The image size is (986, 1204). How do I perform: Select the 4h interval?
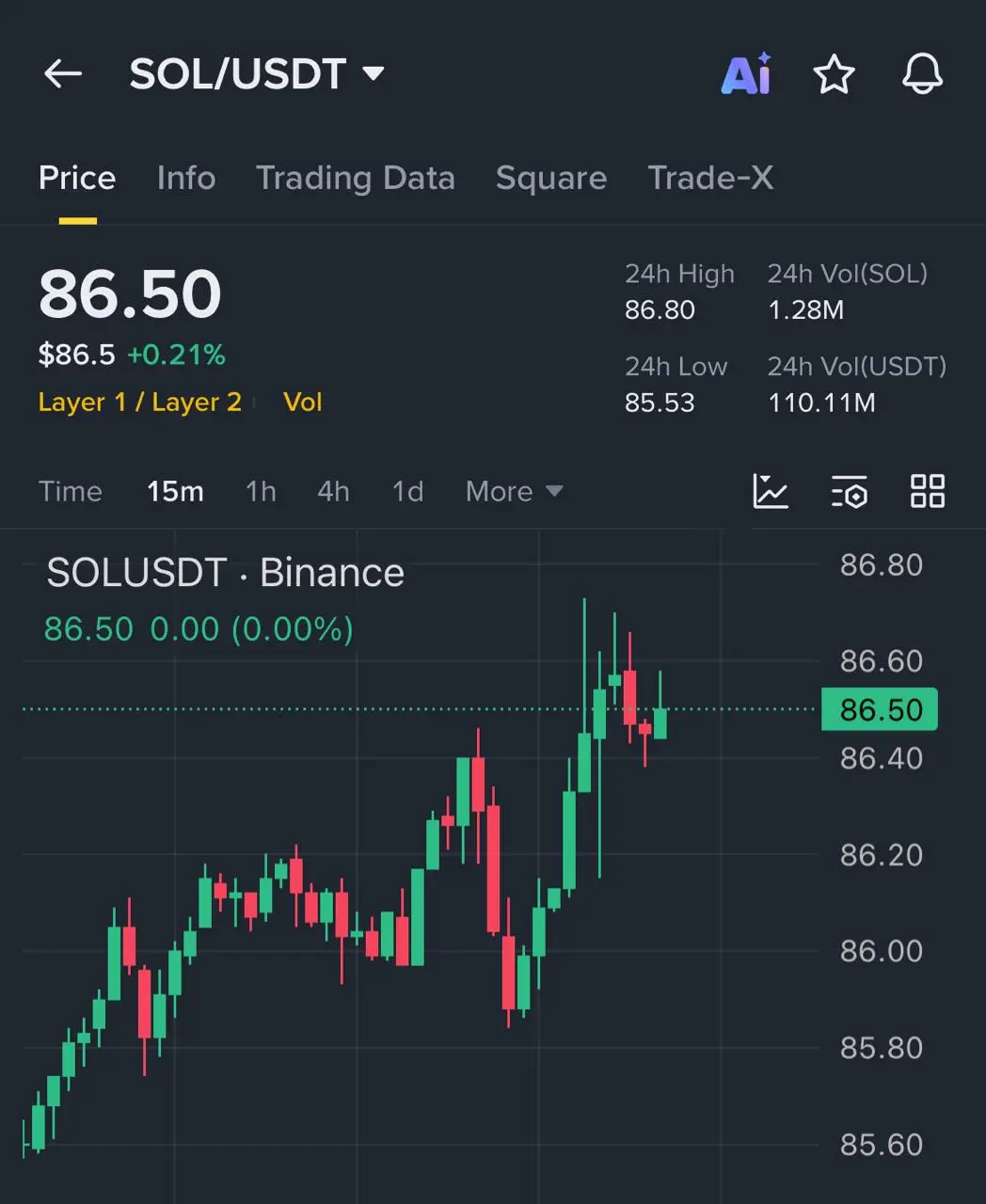pyautogui.click(x=333, y=491)
